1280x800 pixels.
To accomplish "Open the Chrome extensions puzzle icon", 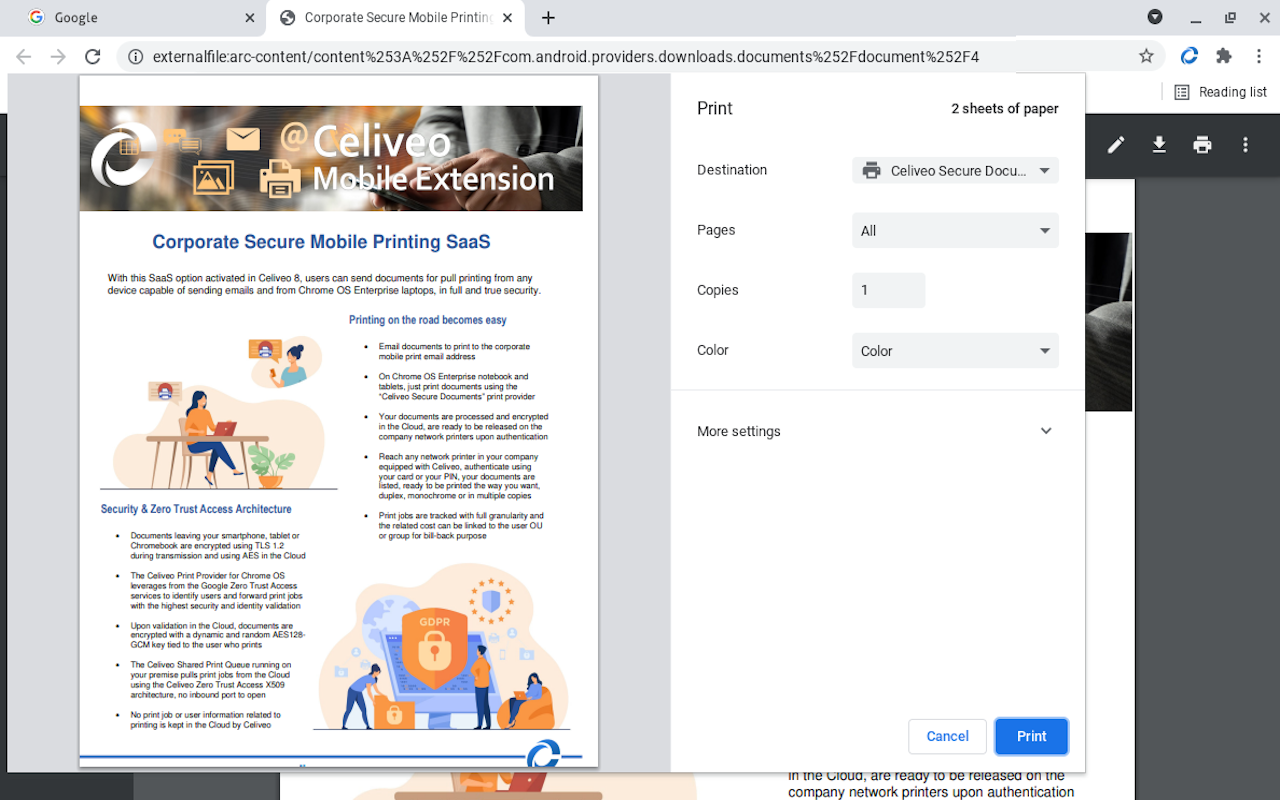I will click(x=1222, y=56).
